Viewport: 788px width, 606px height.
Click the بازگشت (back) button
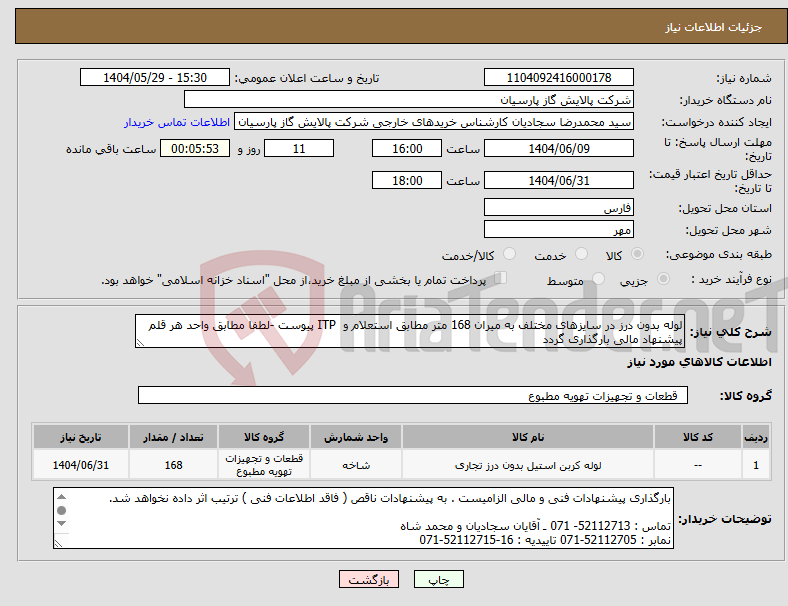point(368,579)
